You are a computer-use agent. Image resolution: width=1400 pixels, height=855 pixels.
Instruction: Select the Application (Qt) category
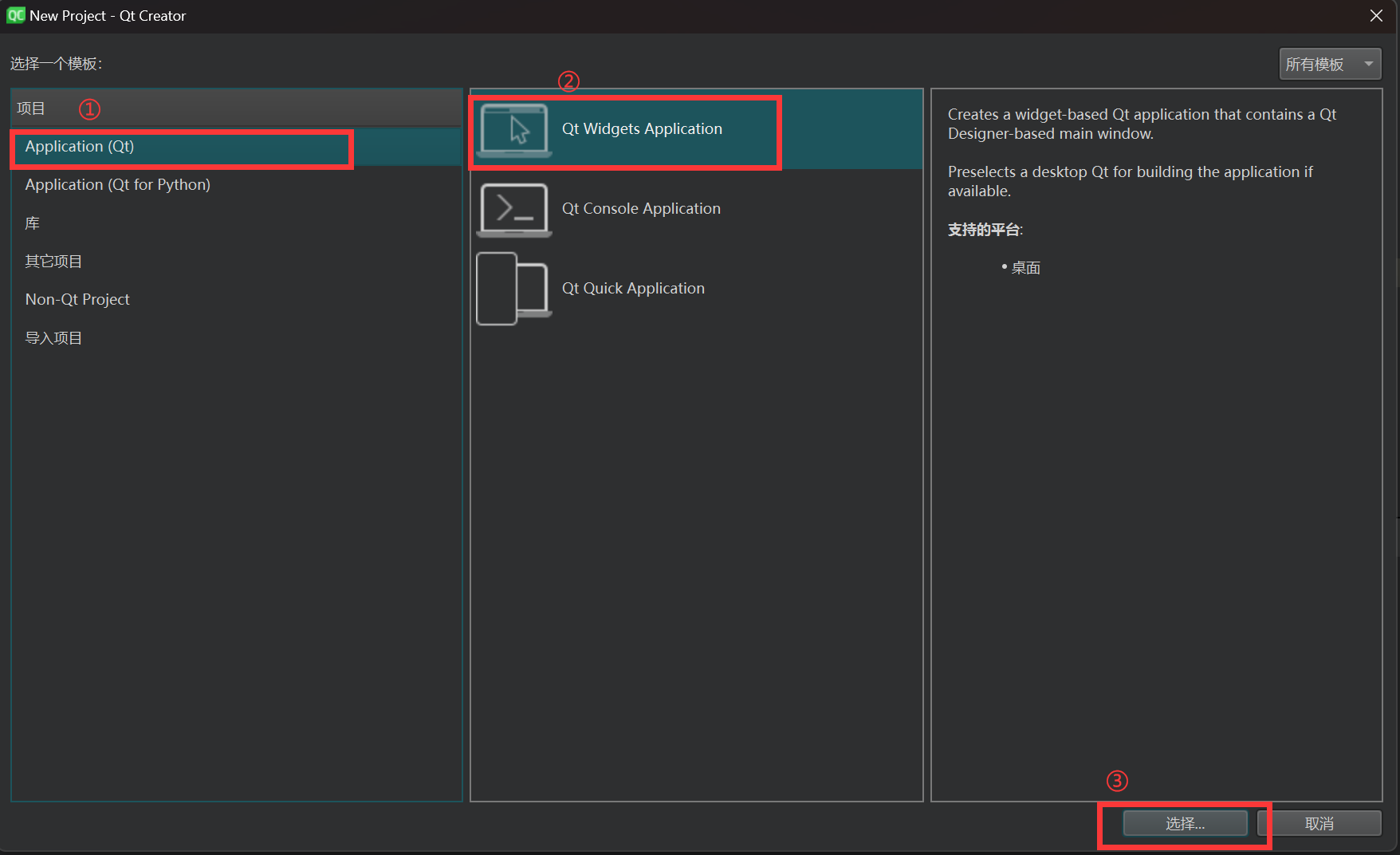(x=80, y=147)
